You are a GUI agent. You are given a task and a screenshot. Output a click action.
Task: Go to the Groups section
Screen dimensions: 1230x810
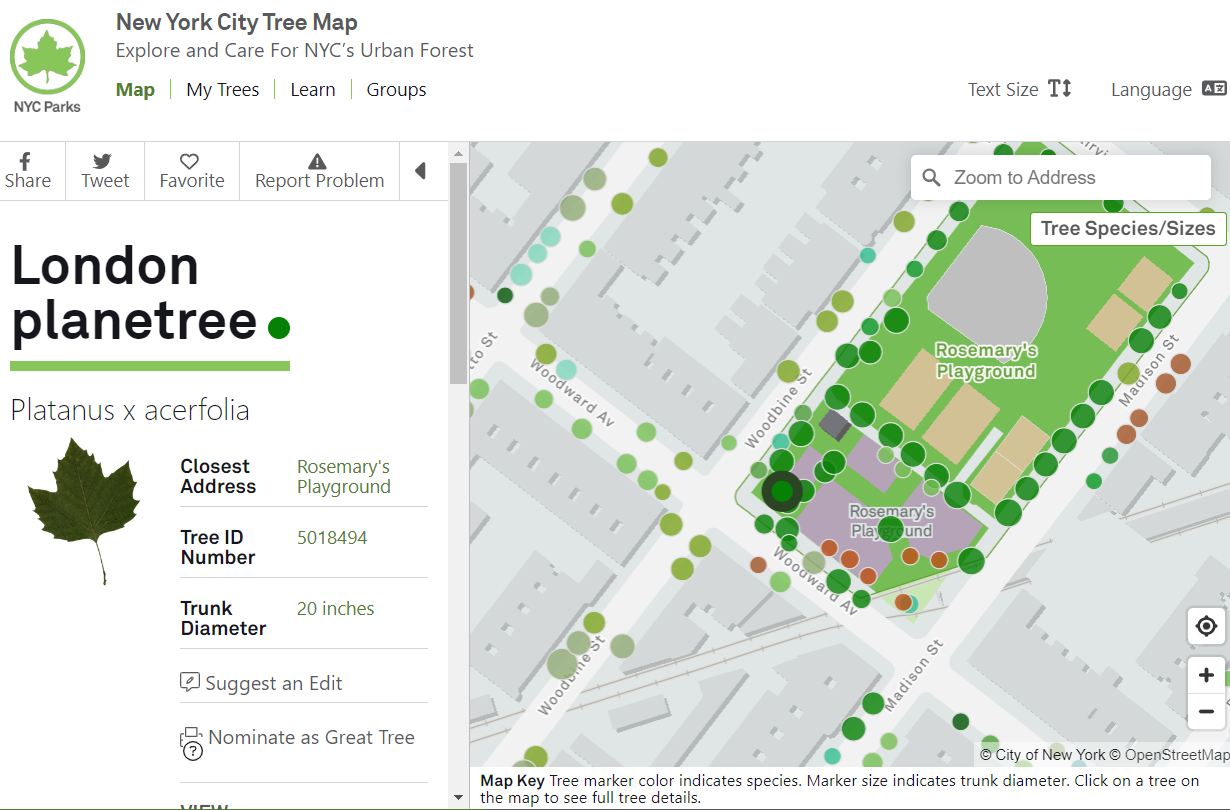pos(396,90)
